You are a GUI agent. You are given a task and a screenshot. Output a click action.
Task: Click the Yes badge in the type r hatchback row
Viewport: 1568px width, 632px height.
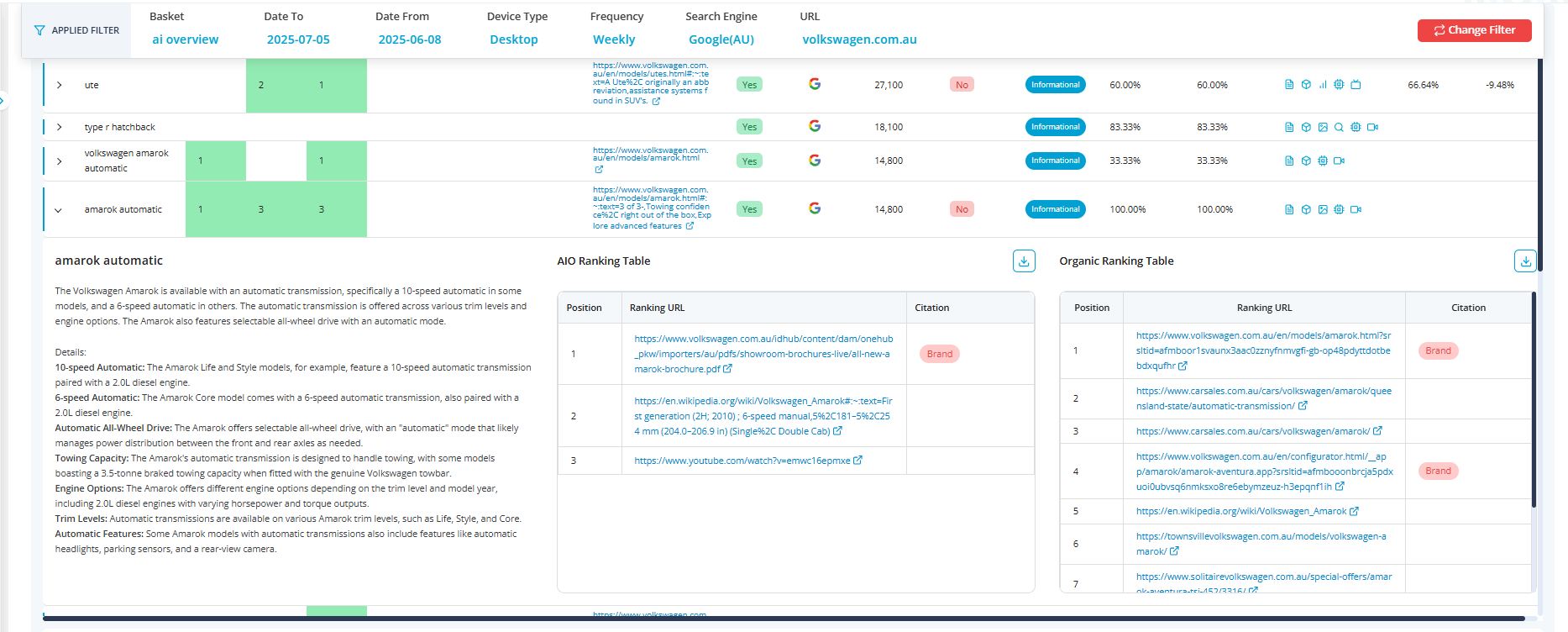tap(750, 127)
